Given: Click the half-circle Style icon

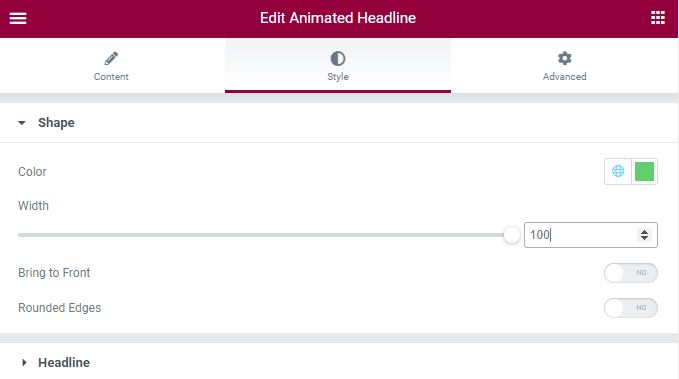Looking at the screenshot, I should tap(338, 58).
